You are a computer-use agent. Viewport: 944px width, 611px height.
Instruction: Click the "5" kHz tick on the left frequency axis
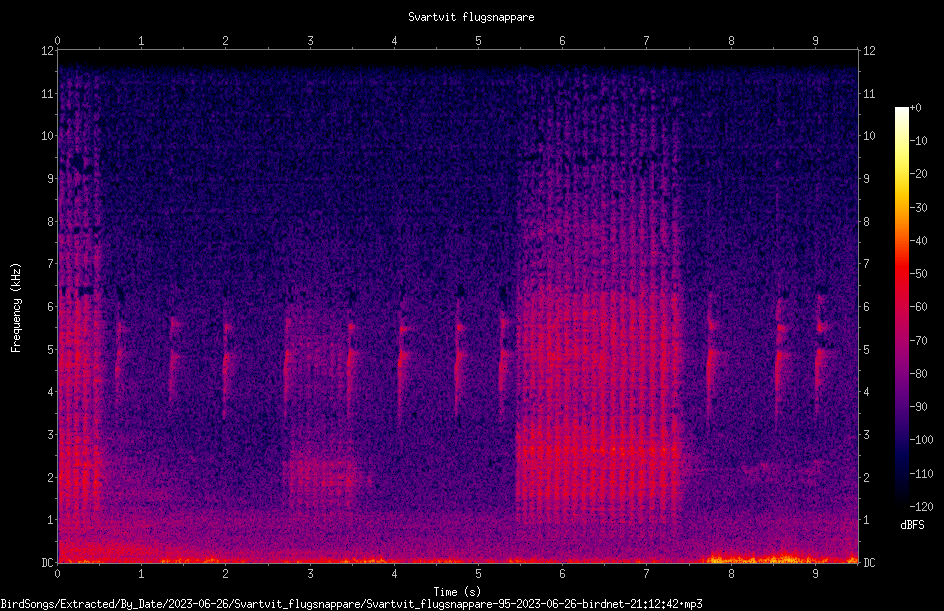[51, 349]
